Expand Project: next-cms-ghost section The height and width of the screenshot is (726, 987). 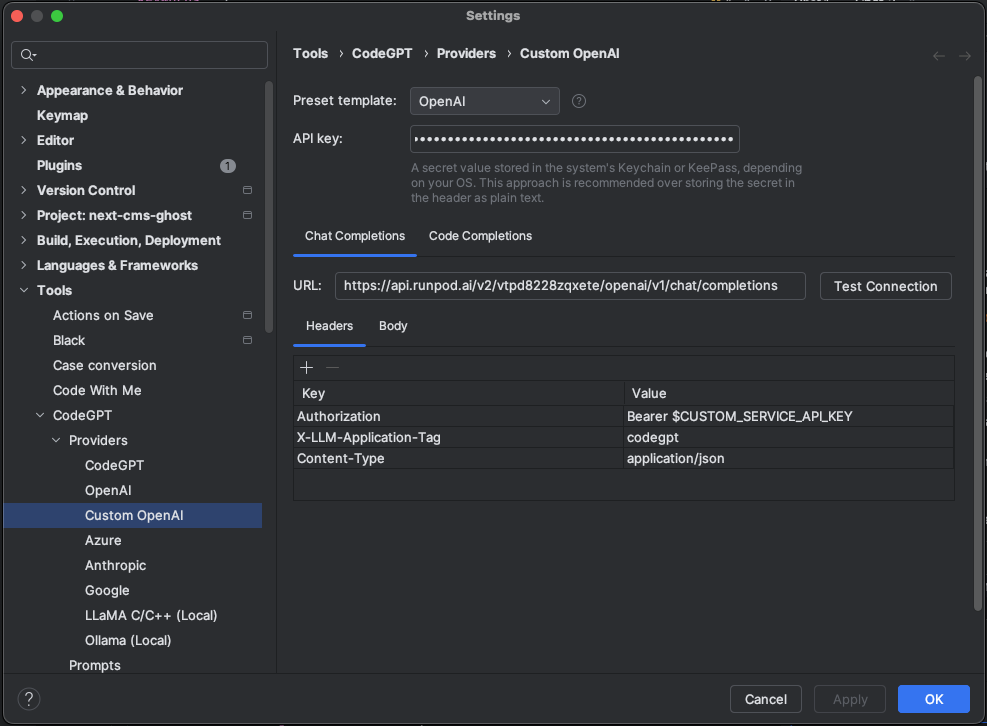click(x=24, y=215)
